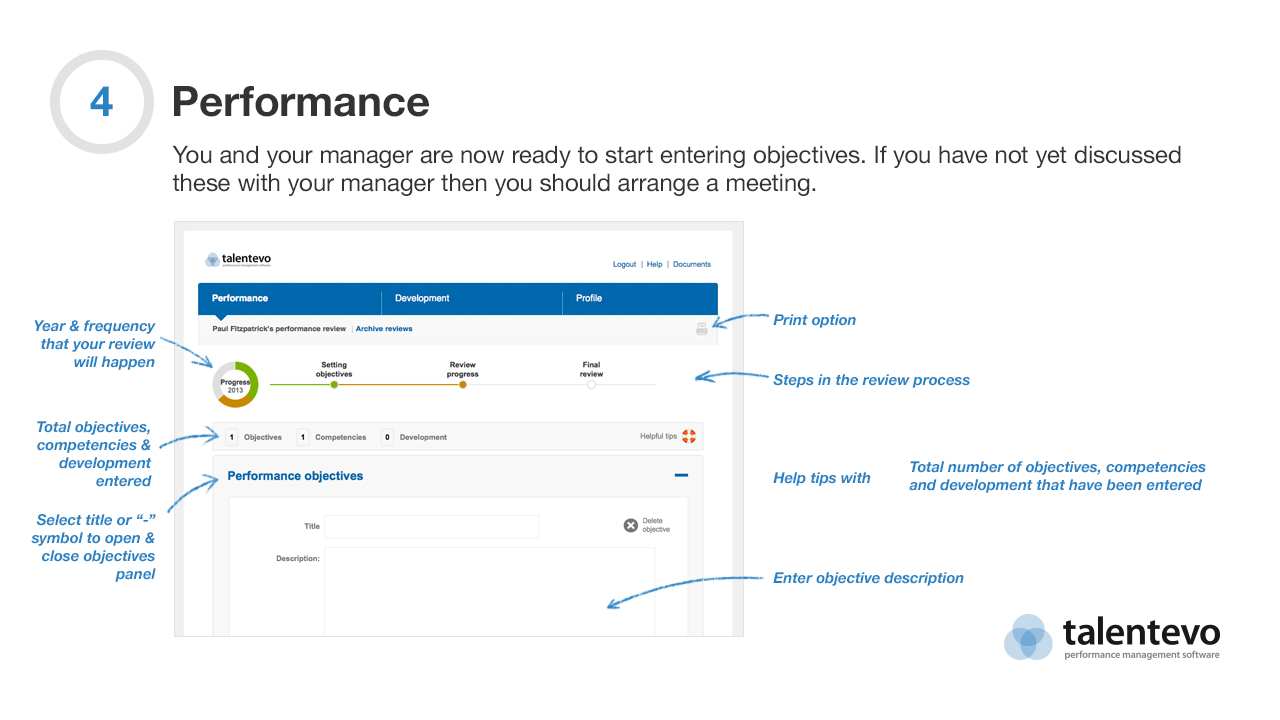This screenshot has height=720, width=1280.
Task: Click the printer icon
Action: point(702,329)
